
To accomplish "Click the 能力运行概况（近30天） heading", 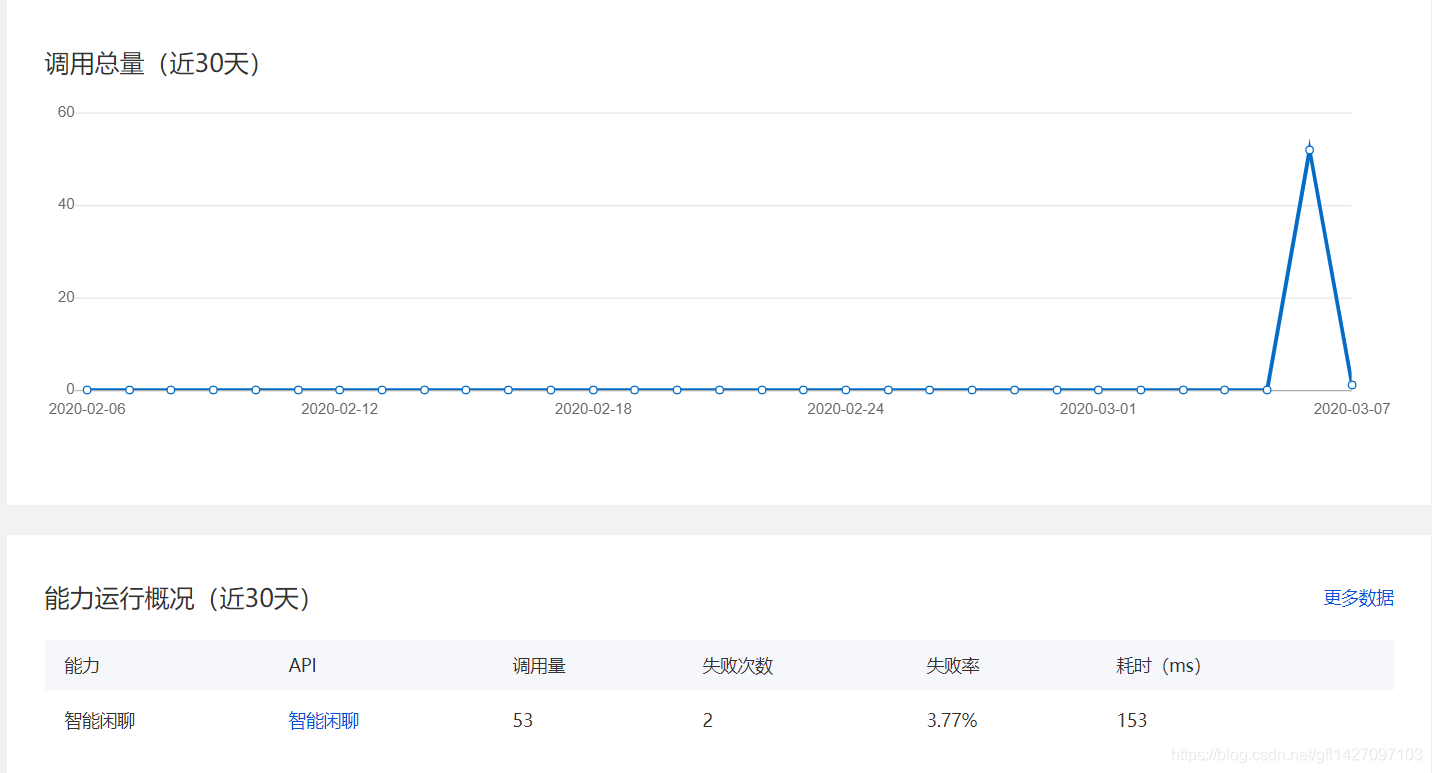I will 178,599.
